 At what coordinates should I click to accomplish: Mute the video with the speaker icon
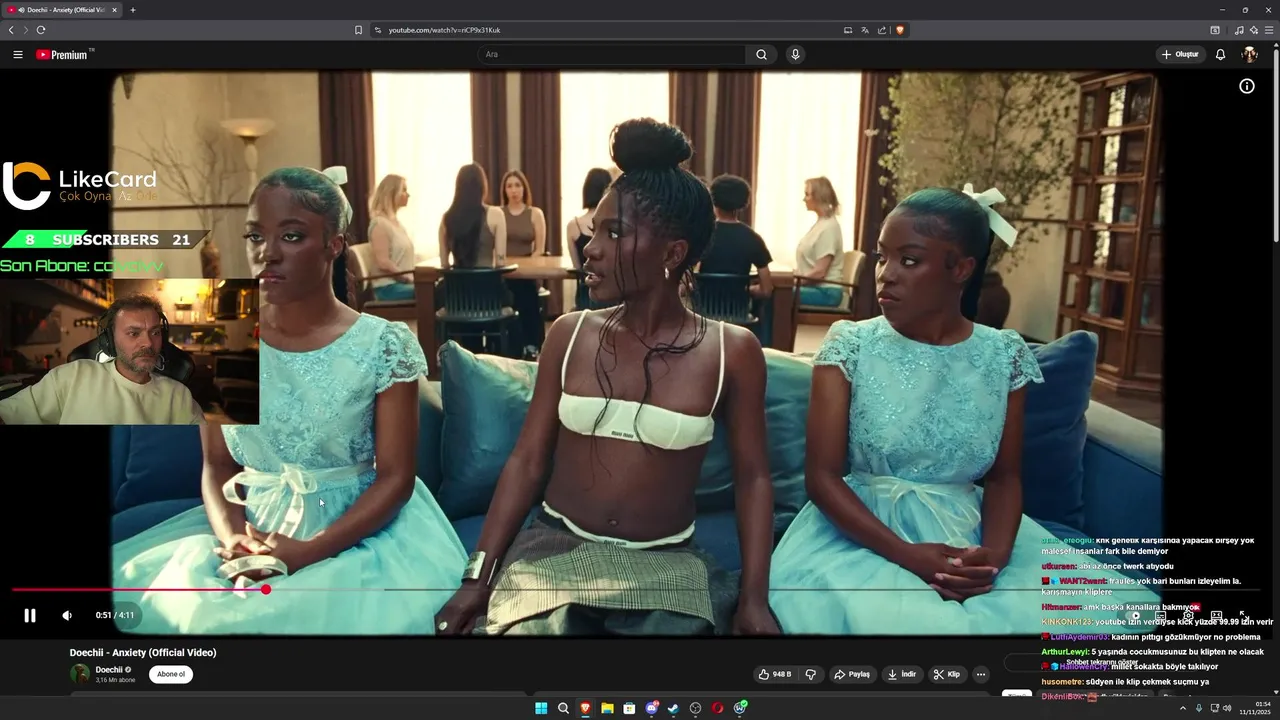67,615
